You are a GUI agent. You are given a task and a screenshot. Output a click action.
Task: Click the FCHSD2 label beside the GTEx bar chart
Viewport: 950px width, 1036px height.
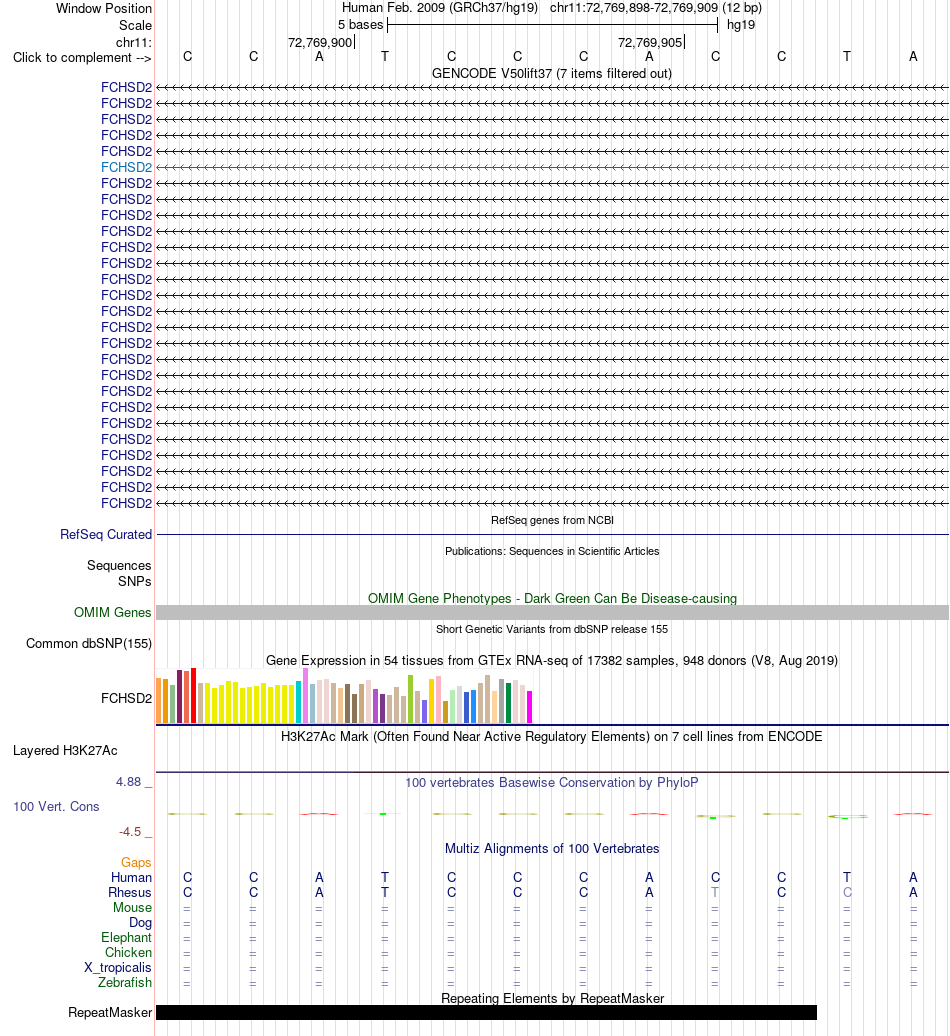(126, 698)
